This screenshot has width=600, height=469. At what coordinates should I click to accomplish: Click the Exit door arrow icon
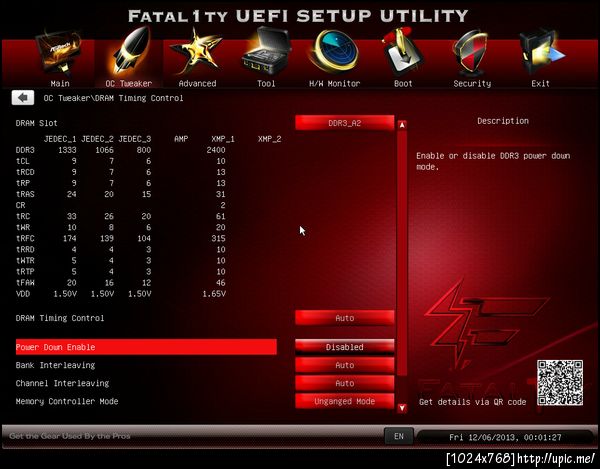pyautogui.click(x=541, y=52)
